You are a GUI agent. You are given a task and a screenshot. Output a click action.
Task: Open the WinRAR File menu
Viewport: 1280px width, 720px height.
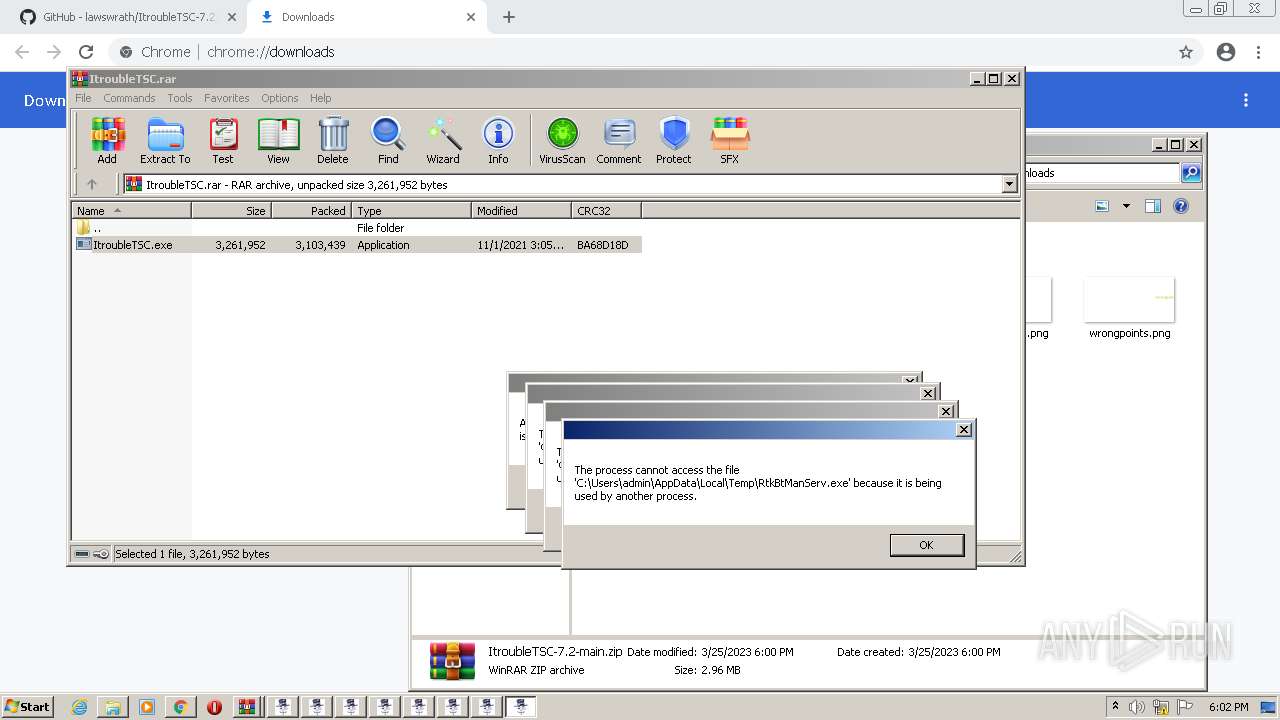pyautogui.click(x=83, y=98)
